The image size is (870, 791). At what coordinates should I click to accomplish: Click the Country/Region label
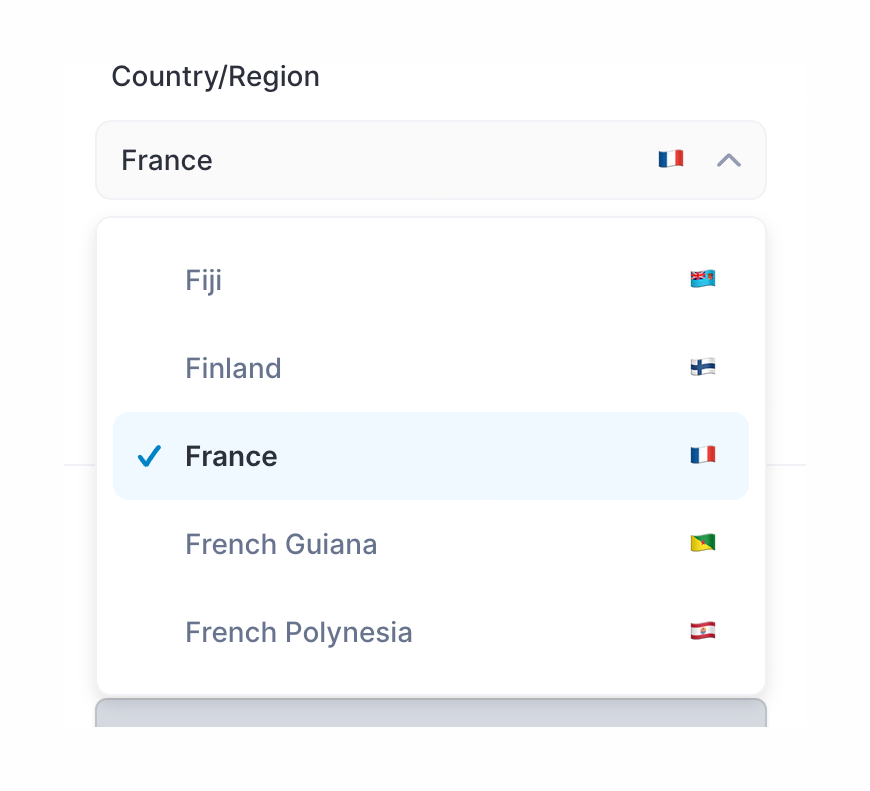(216, 76)
